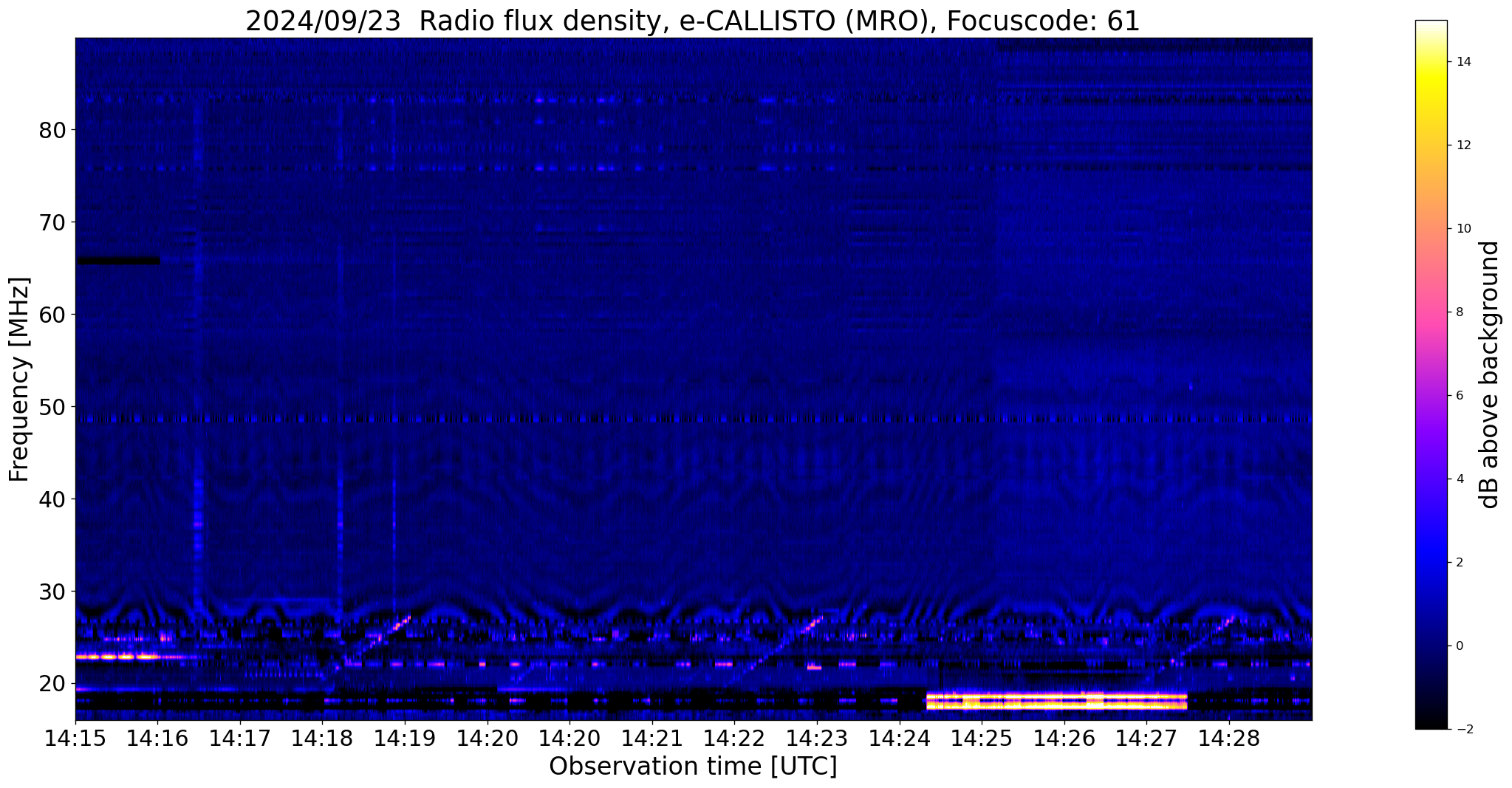Click the colorbar tick label 14

1463,62
